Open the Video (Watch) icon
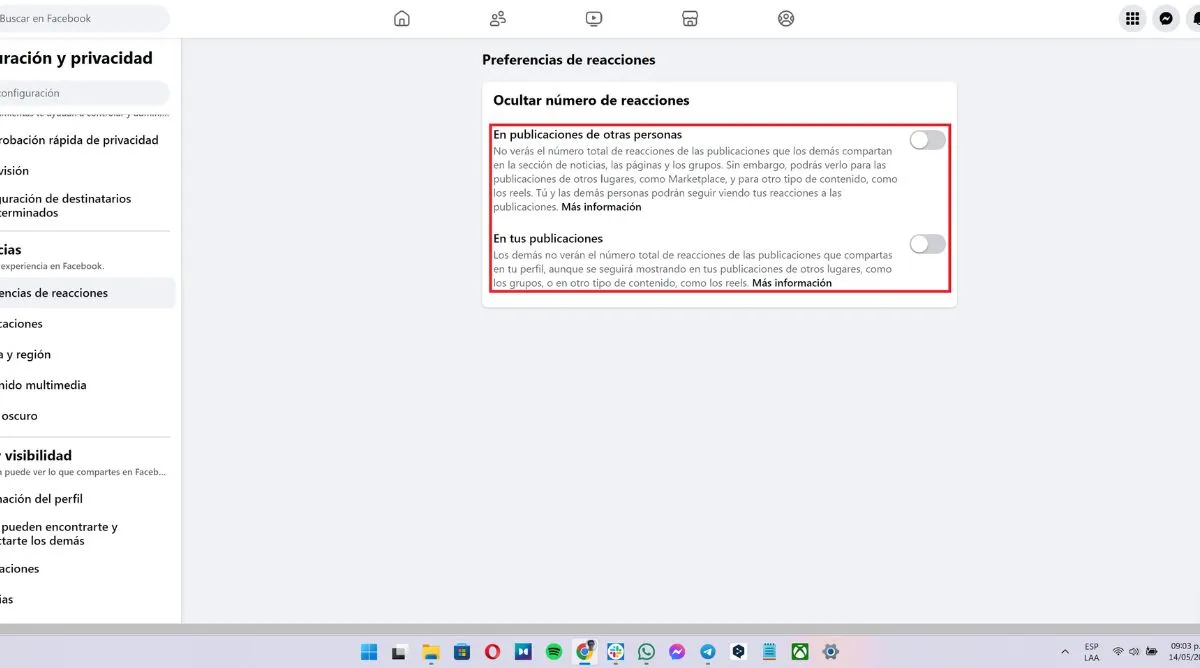1200x668 pixels. tap(594, 18)
